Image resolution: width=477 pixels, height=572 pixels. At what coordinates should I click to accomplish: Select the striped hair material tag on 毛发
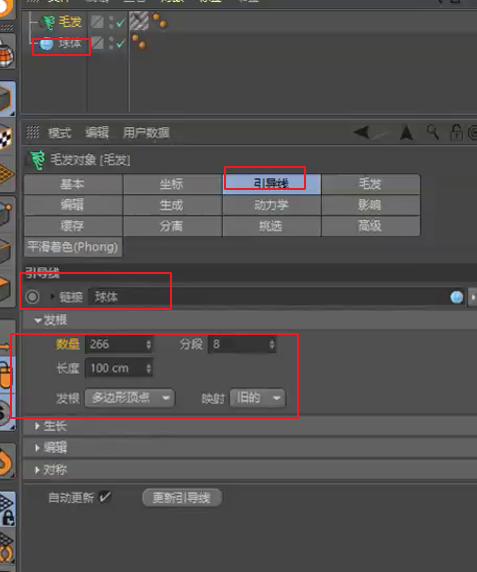click(x=139, y=21)
